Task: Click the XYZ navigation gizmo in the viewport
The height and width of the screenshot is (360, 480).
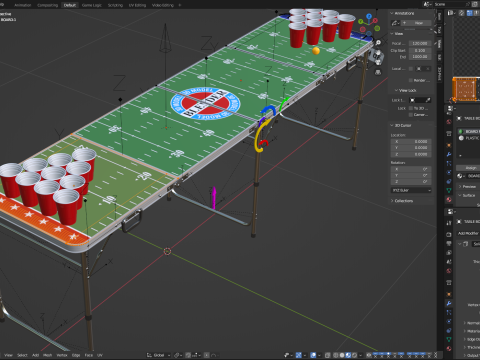Action: pos(369,24)
